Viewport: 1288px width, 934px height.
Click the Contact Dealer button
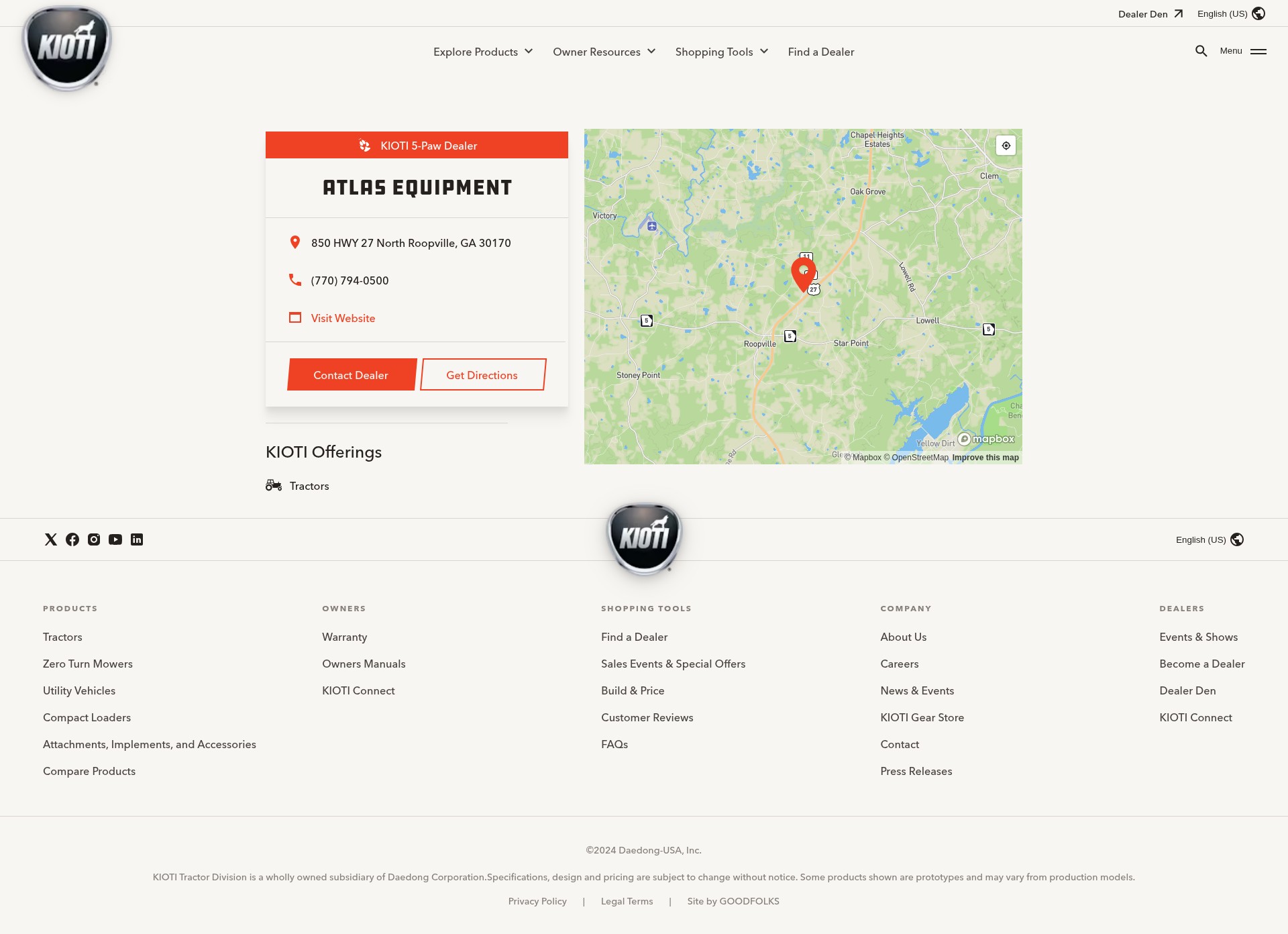pyautogui.click(x=351, y=374)
